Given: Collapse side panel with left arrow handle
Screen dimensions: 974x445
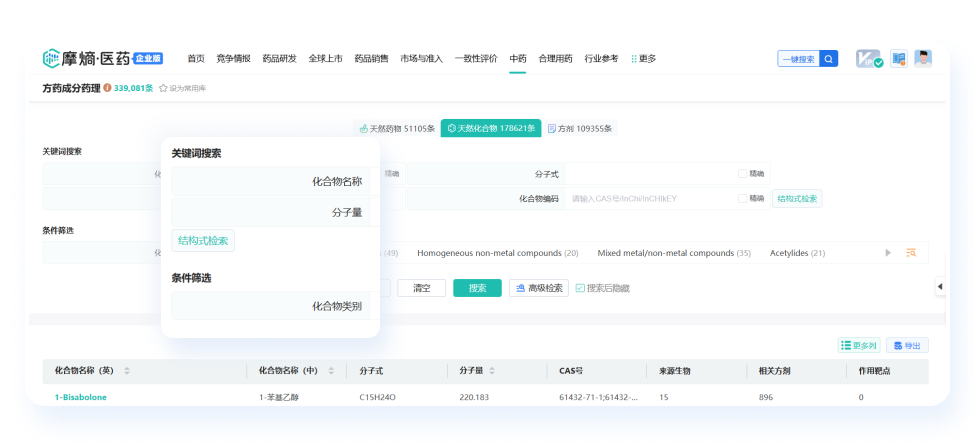Looking at the screenshot, I should pos(940,287).
